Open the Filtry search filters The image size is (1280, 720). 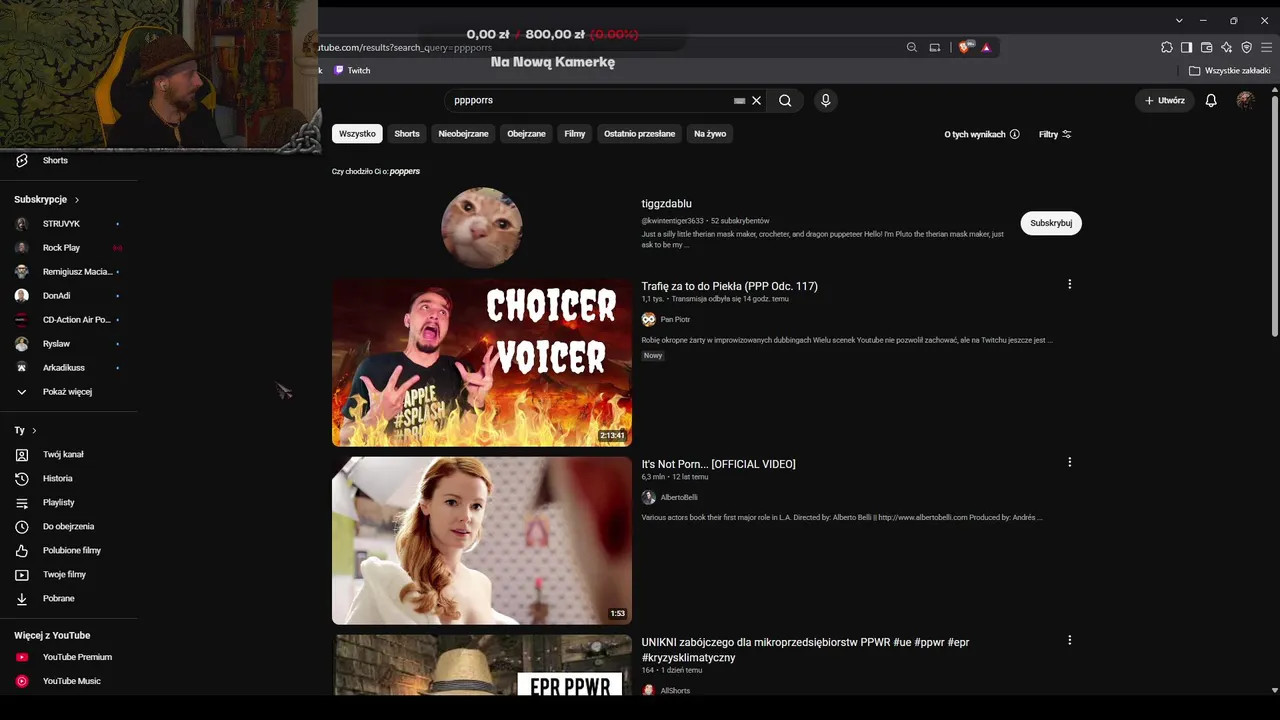pyautogui.click(x=1055, y=134)
